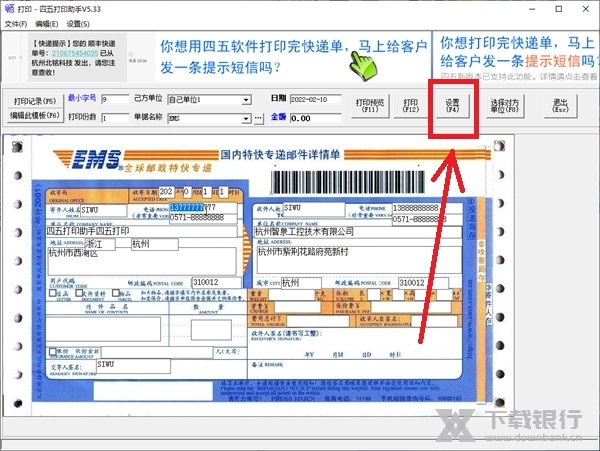Image resolution: width=600 pixels, height=451 pixels.
Task: Click the sender postal code field 310012
Action: [x=217, y=282]
